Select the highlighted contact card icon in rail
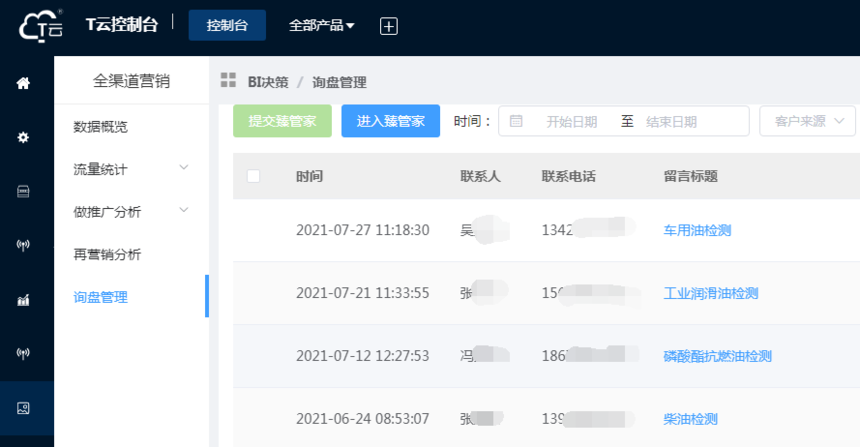Viewport: 860px width, 447px height. pos(23,408)
